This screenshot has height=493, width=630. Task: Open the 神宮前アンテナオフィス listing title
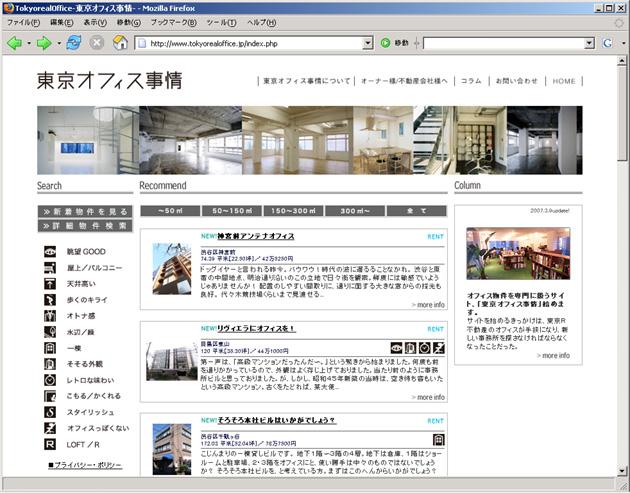click(x=256, y=237)
